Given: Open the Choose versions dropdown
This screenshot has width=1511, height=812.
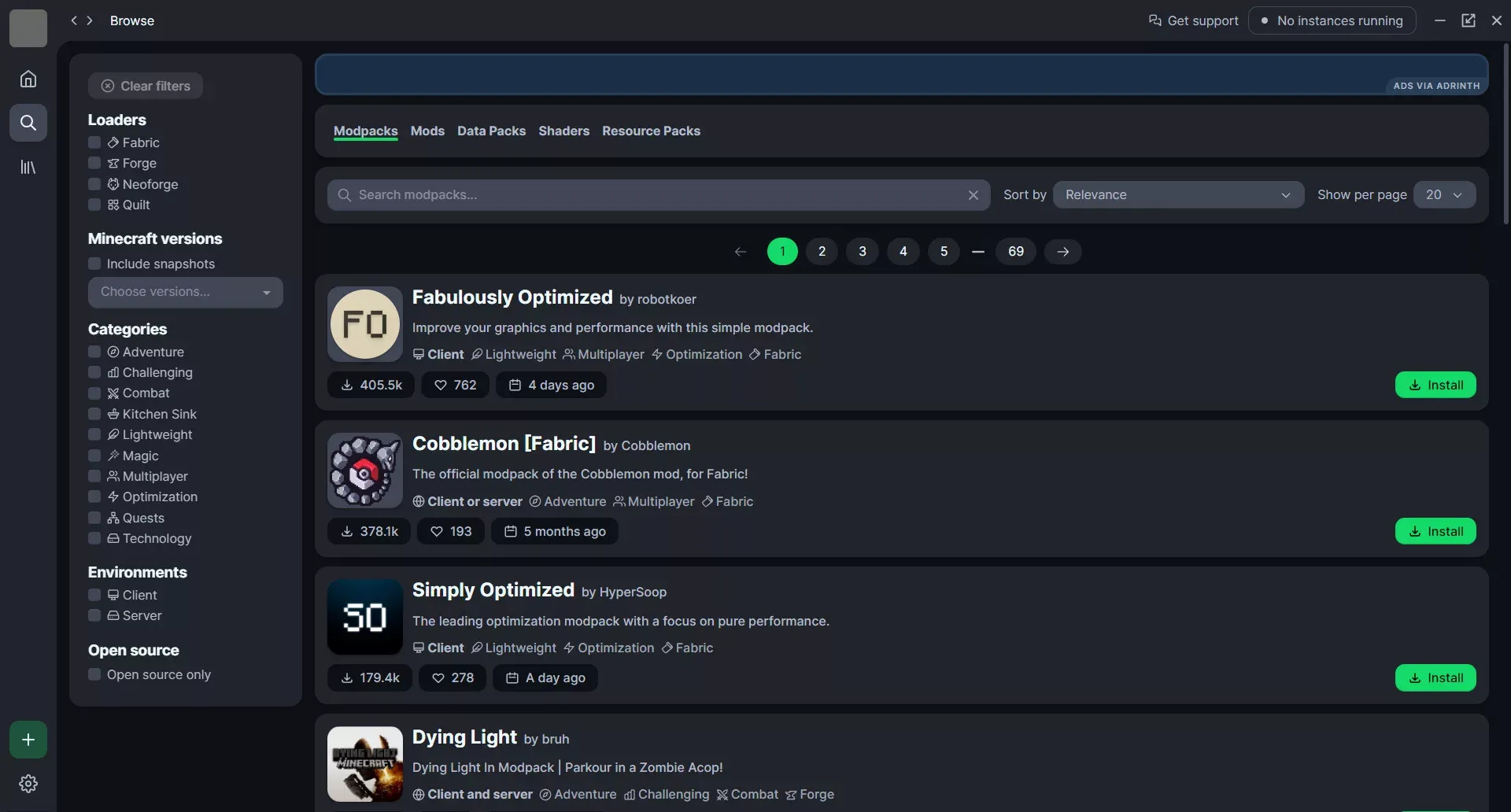Looking at the screenshot, I should pyautogui.click(x=186, y=292).
